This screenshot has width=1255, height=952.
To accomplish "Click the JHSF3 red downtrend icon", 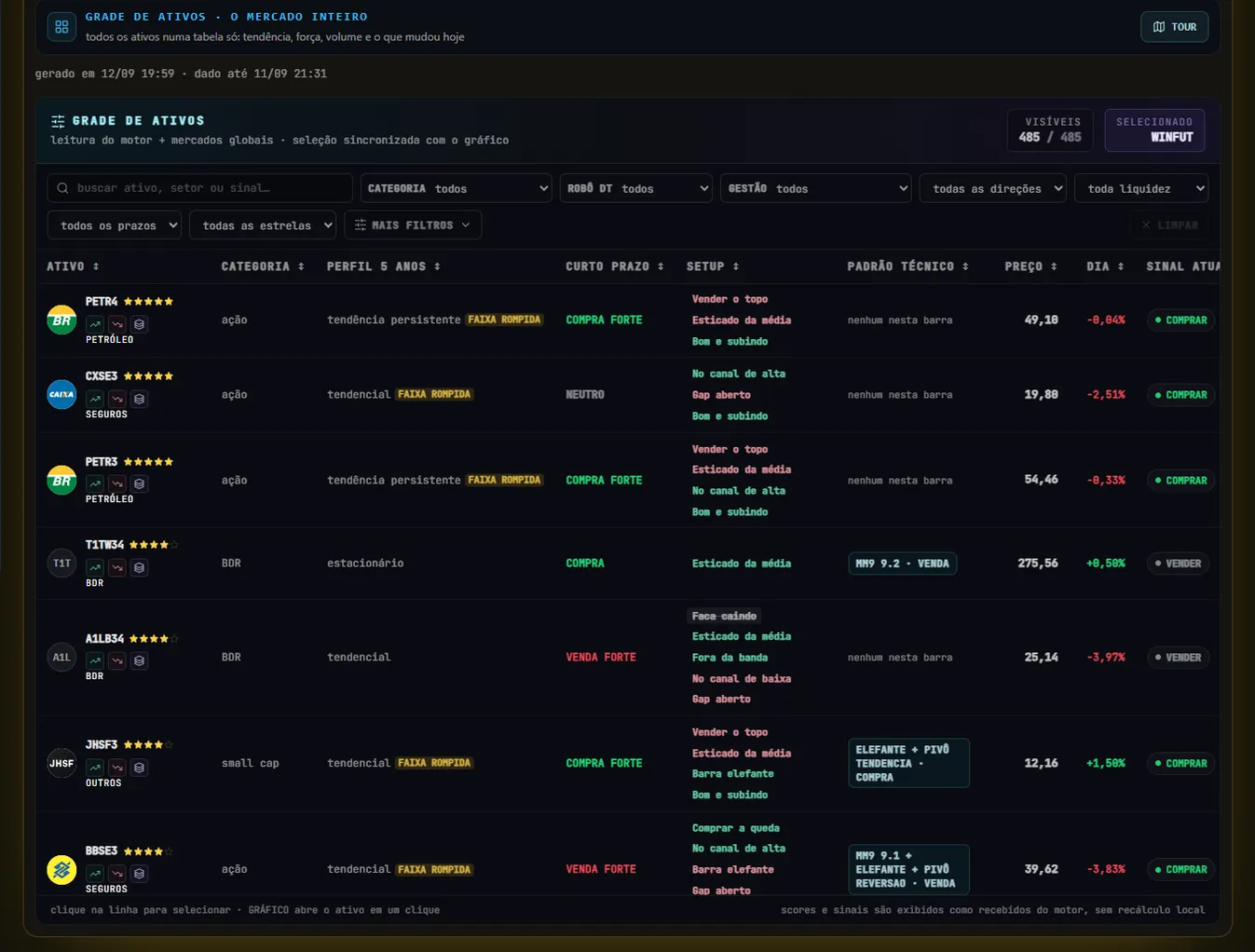I will click(117, 768).
